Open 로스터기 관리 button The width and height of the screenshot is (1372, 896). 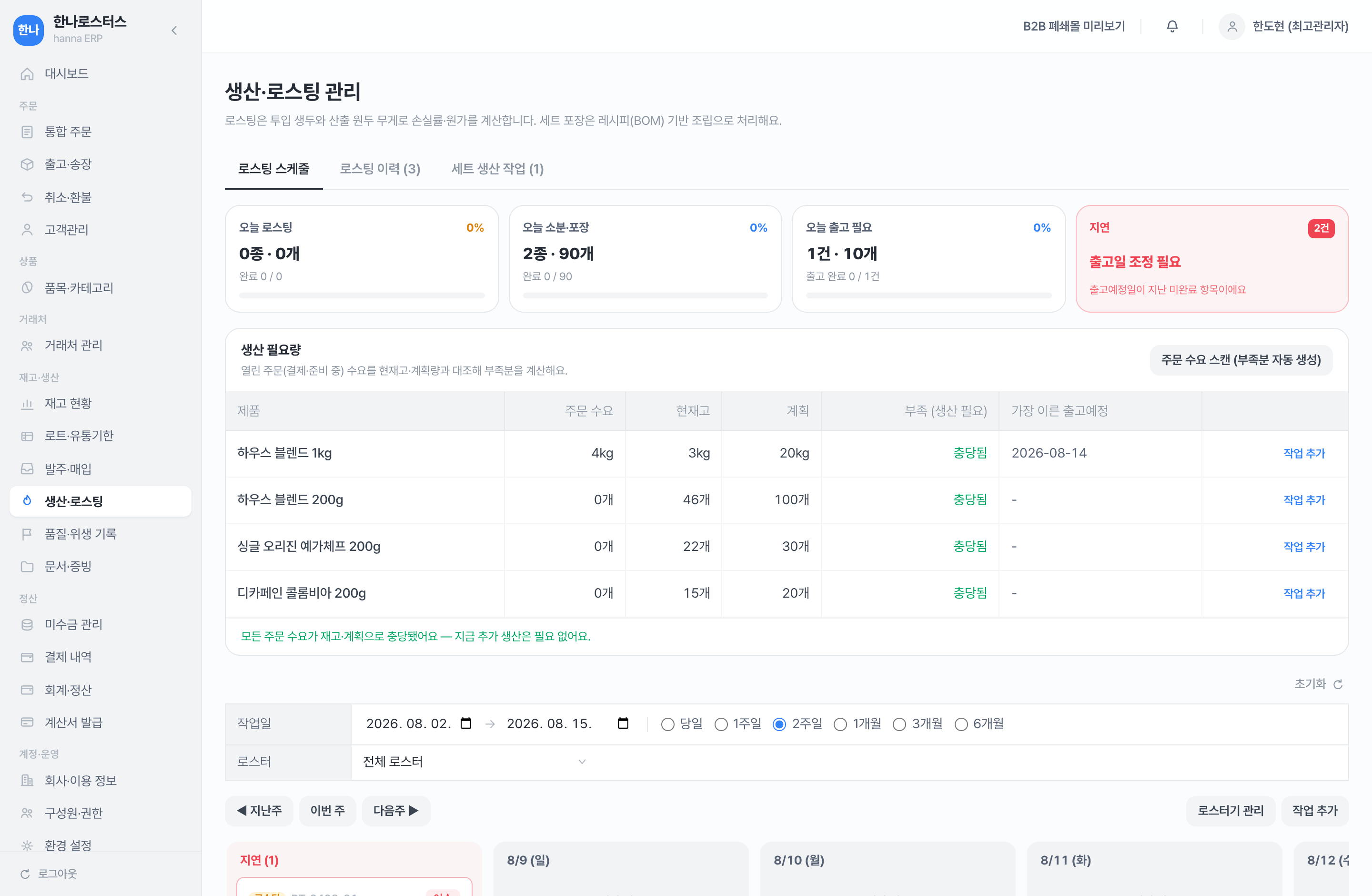point(1230,811)
